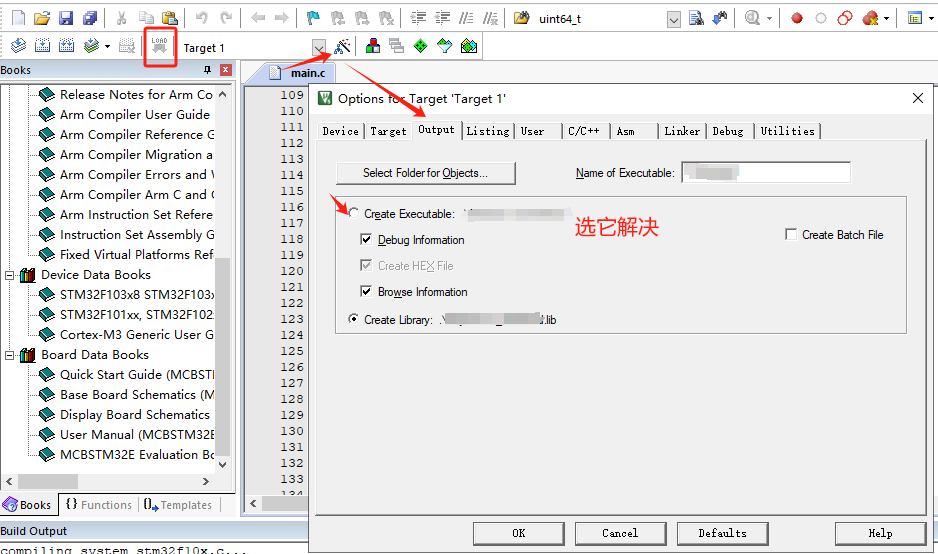Click the Books panel horizontal scrollbar thumb
Viewport: 938px width, 554px height.
coord(48,481)
